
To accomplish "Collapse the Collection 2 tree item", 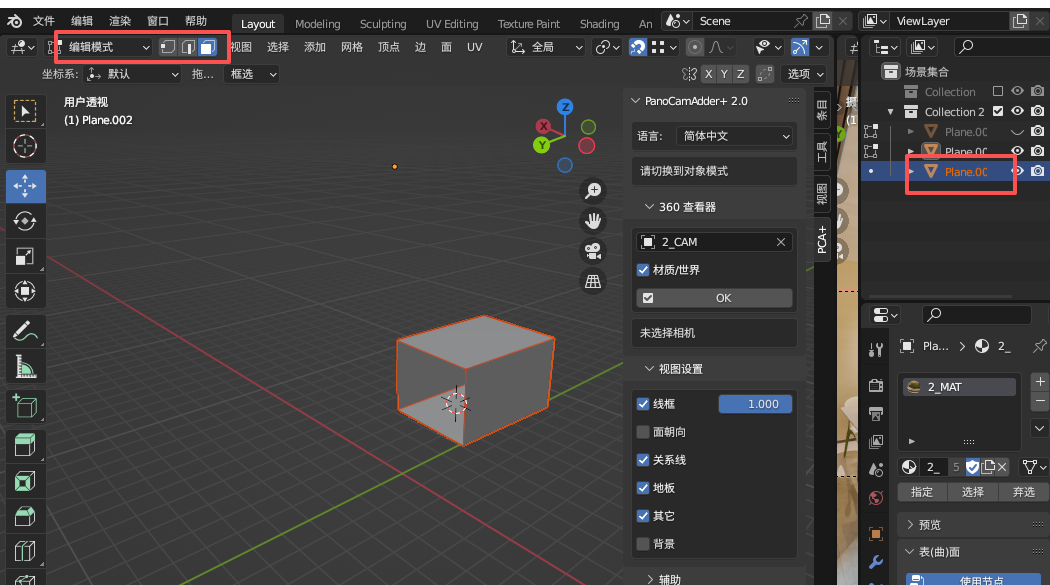I will pos(890,111).
